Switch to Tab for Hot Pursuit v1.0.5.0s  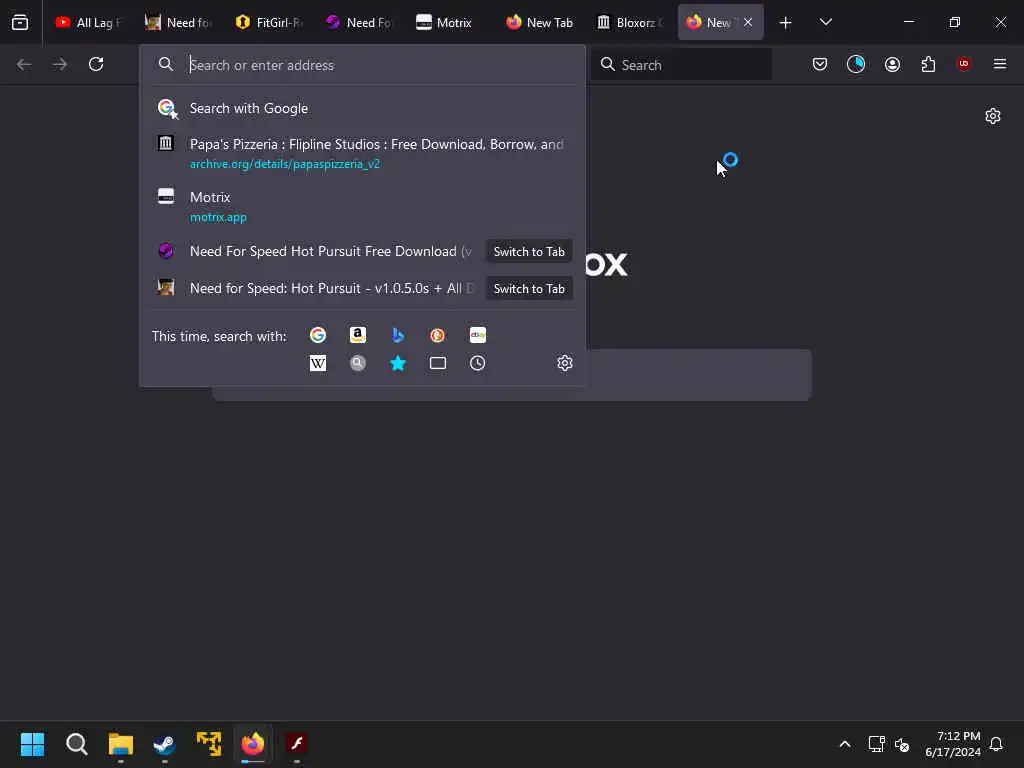coord(529,289)
